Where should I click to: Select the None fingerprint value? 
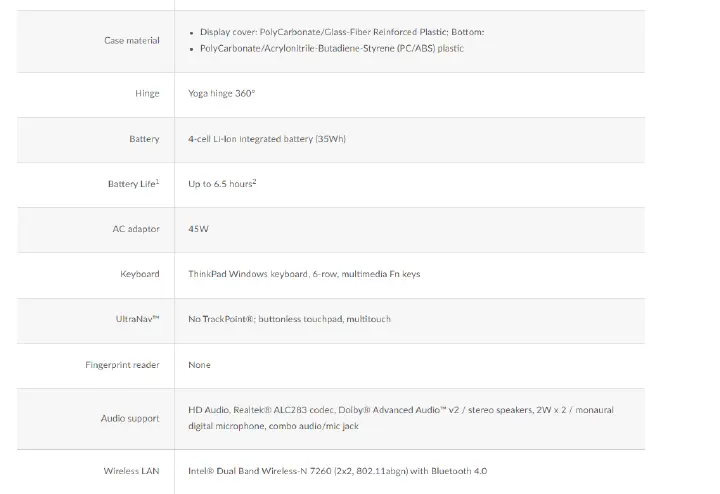(199, 365)
